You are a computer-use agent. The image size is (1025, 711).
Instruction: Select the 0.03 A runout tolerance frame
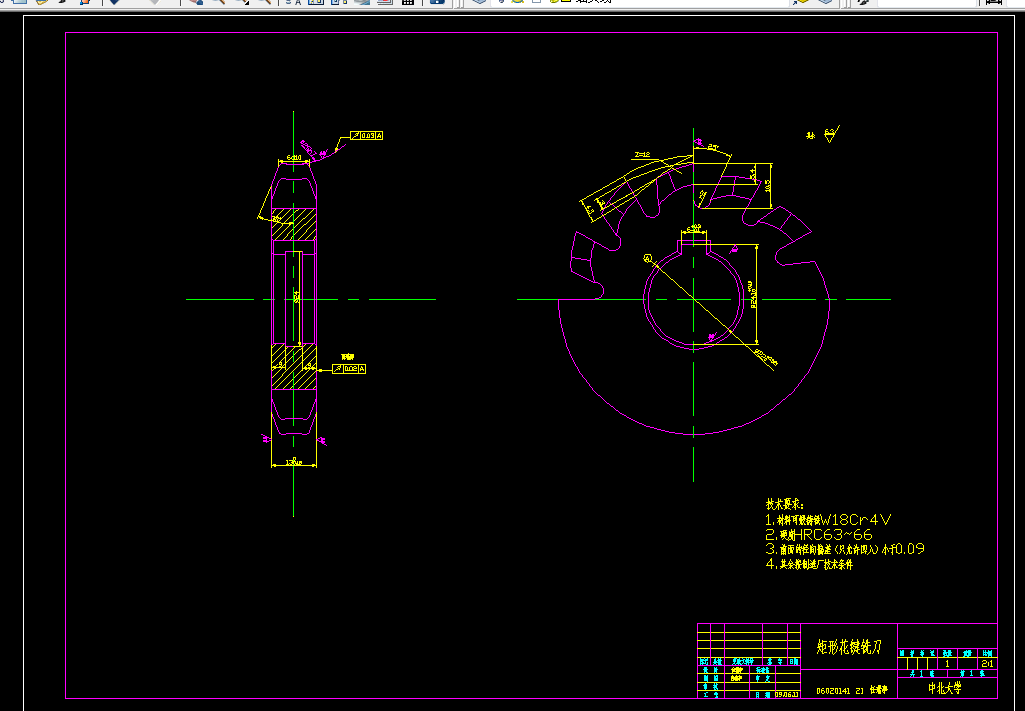pos(366,135)
